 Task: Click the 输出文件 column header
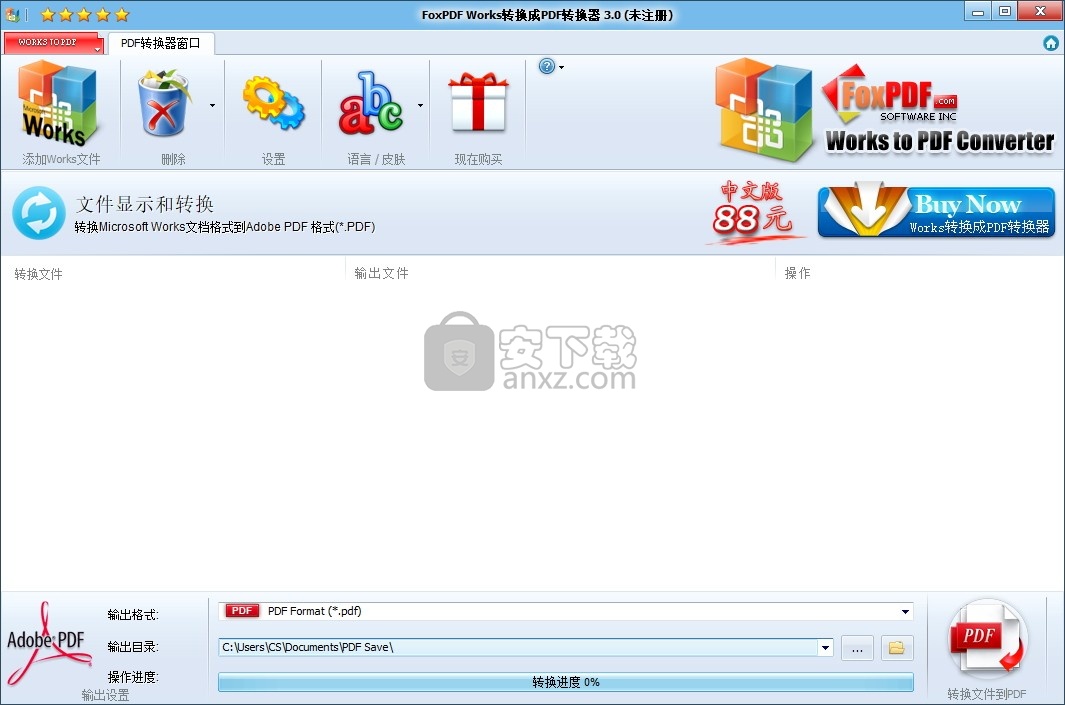pyautogui.click(x=381, y=273)
